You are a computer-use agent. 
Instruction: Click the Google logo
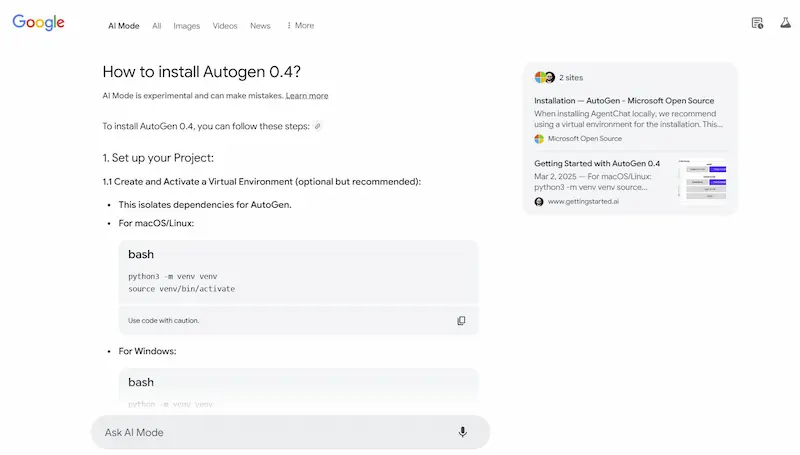[x=38, y=22]
